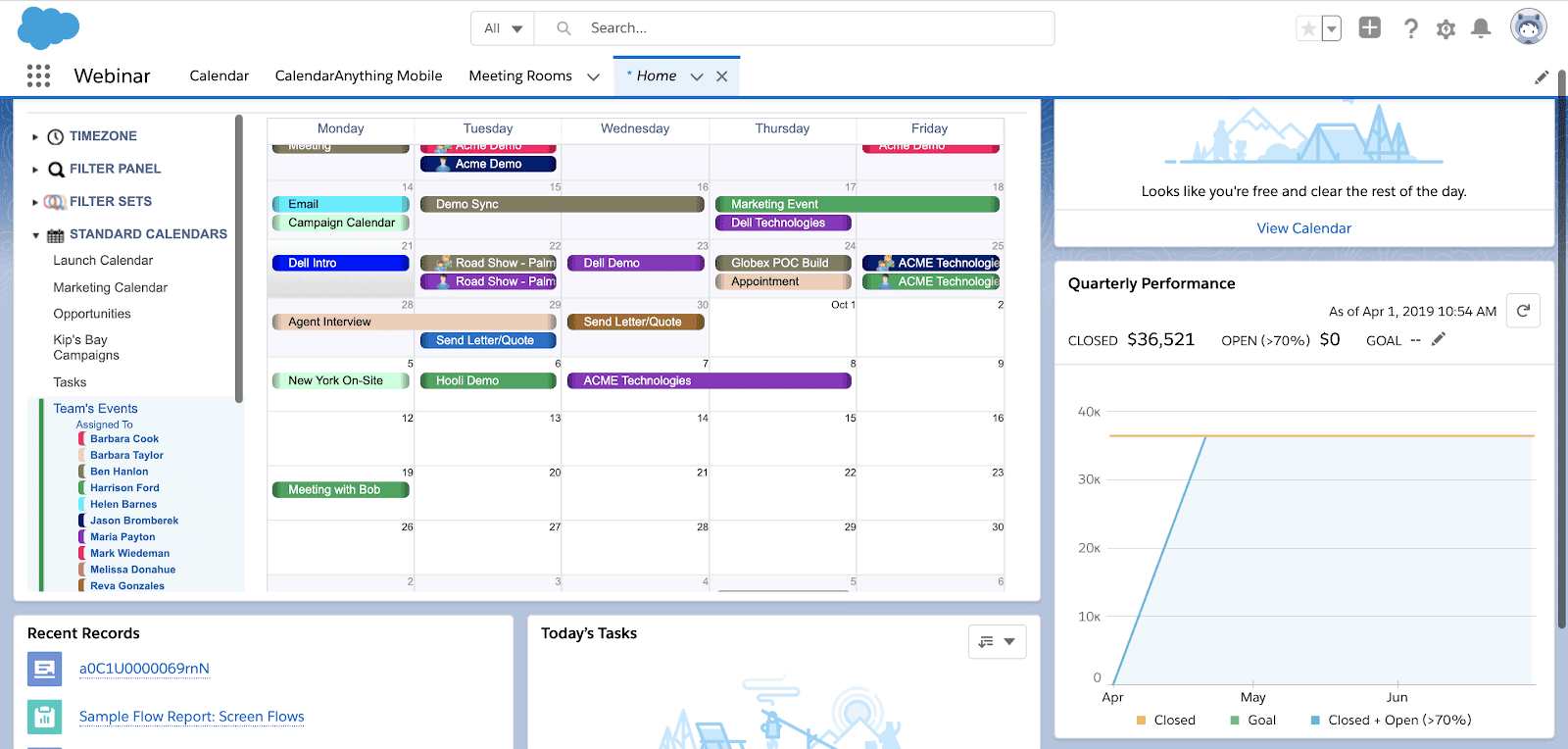
Task: Click the global actions plus icon
Action: point(1369,28)
